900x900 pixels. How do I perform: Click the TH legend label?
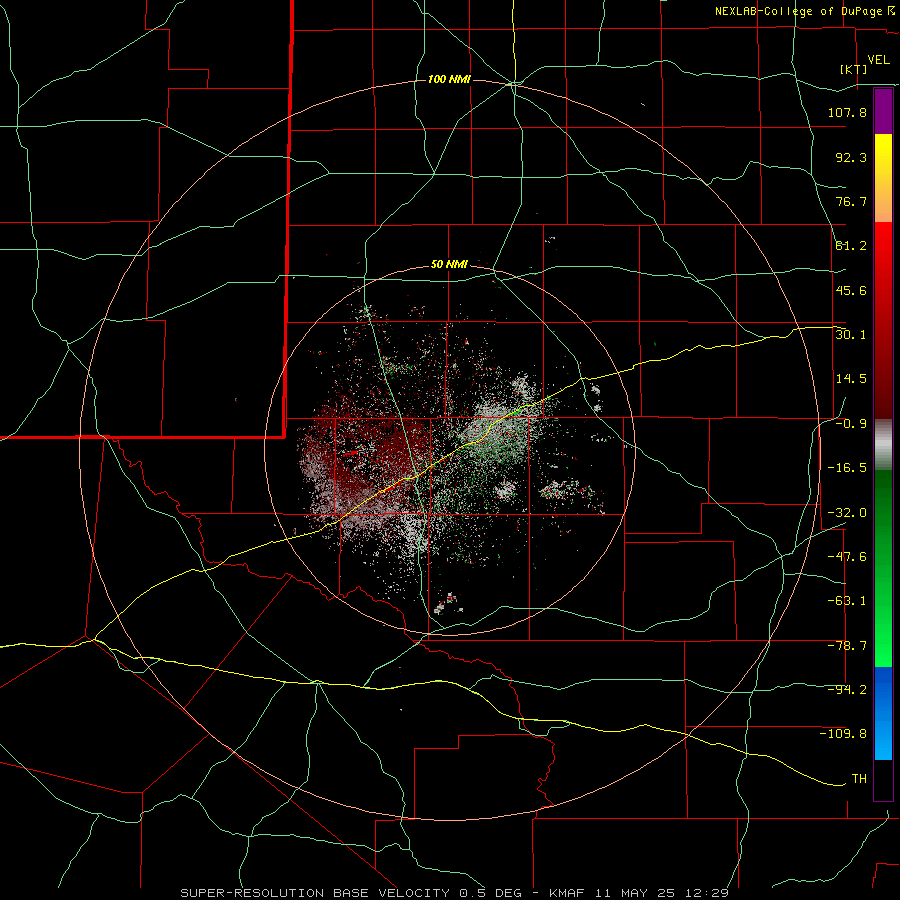tap(859, 779)
